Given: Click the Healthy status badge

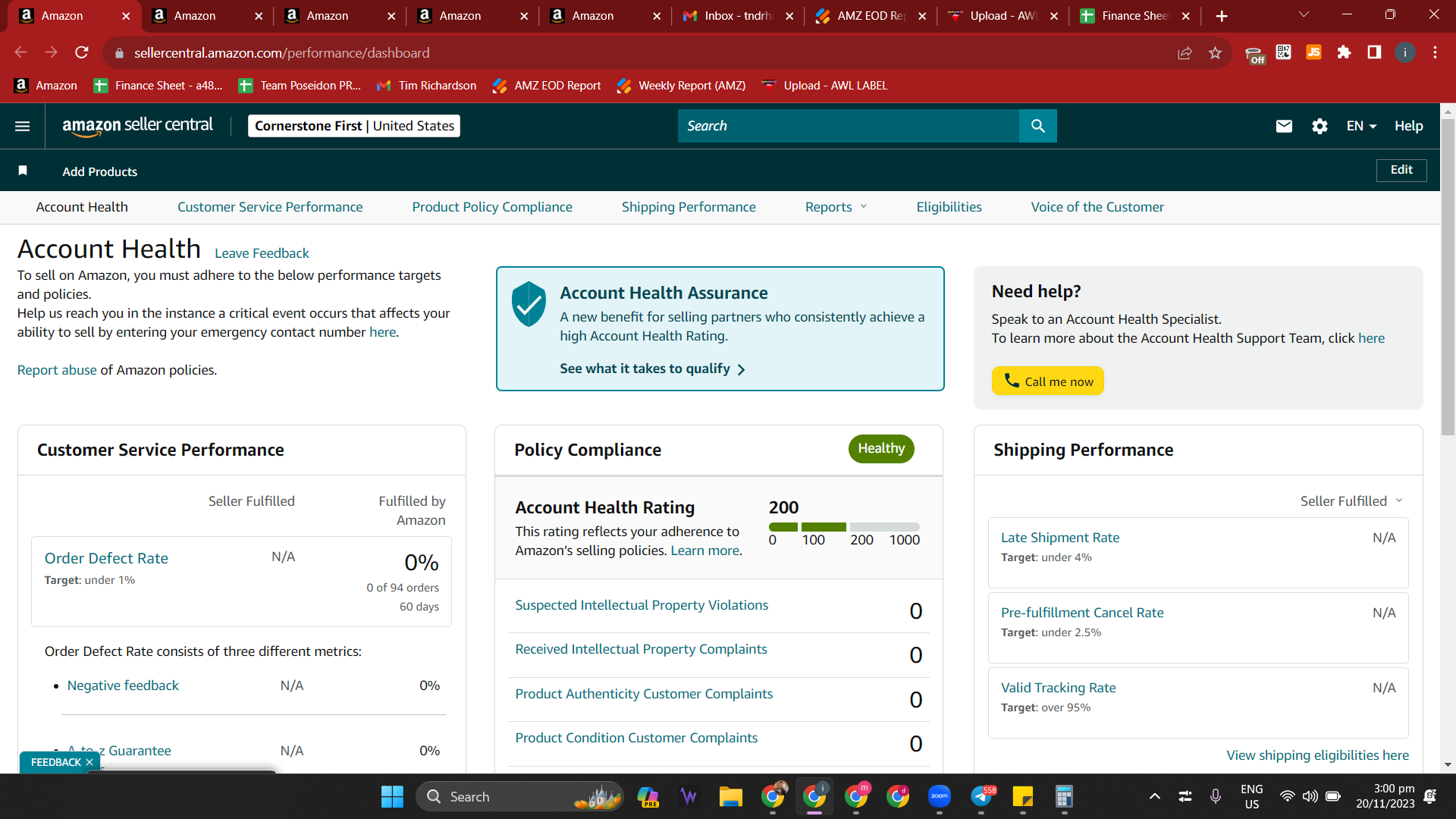Looking at the screenshot, I should 881,448.
